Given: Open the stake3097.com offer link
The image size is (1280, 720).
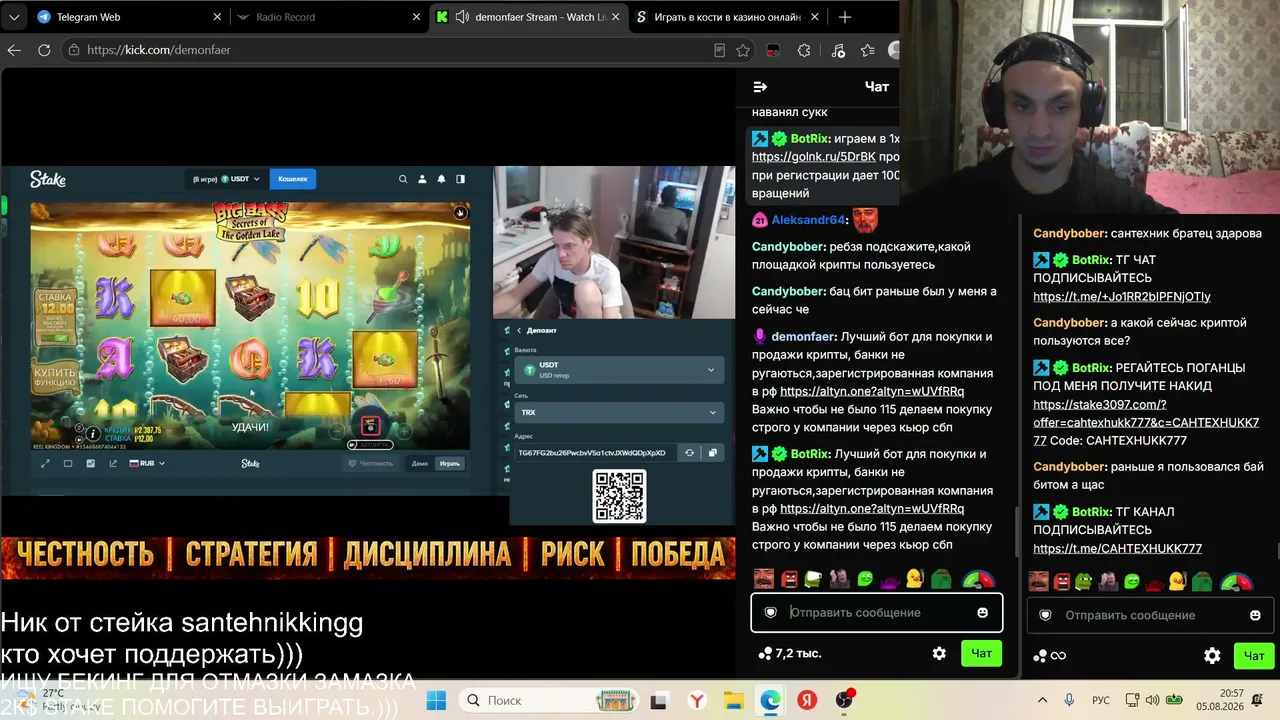Looking at the screenshot, I should (x=1146, y=422).
